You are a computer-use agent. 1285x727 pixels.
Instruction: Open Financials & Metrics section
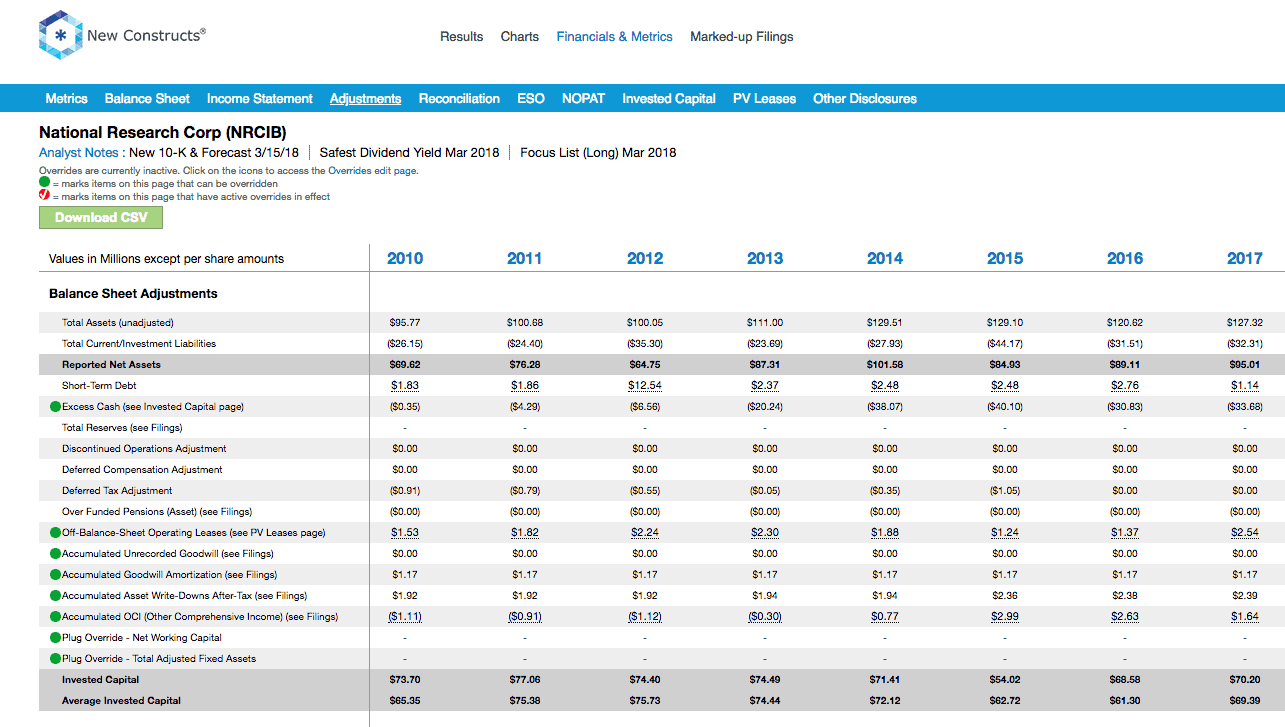click(x=614, y=36)
